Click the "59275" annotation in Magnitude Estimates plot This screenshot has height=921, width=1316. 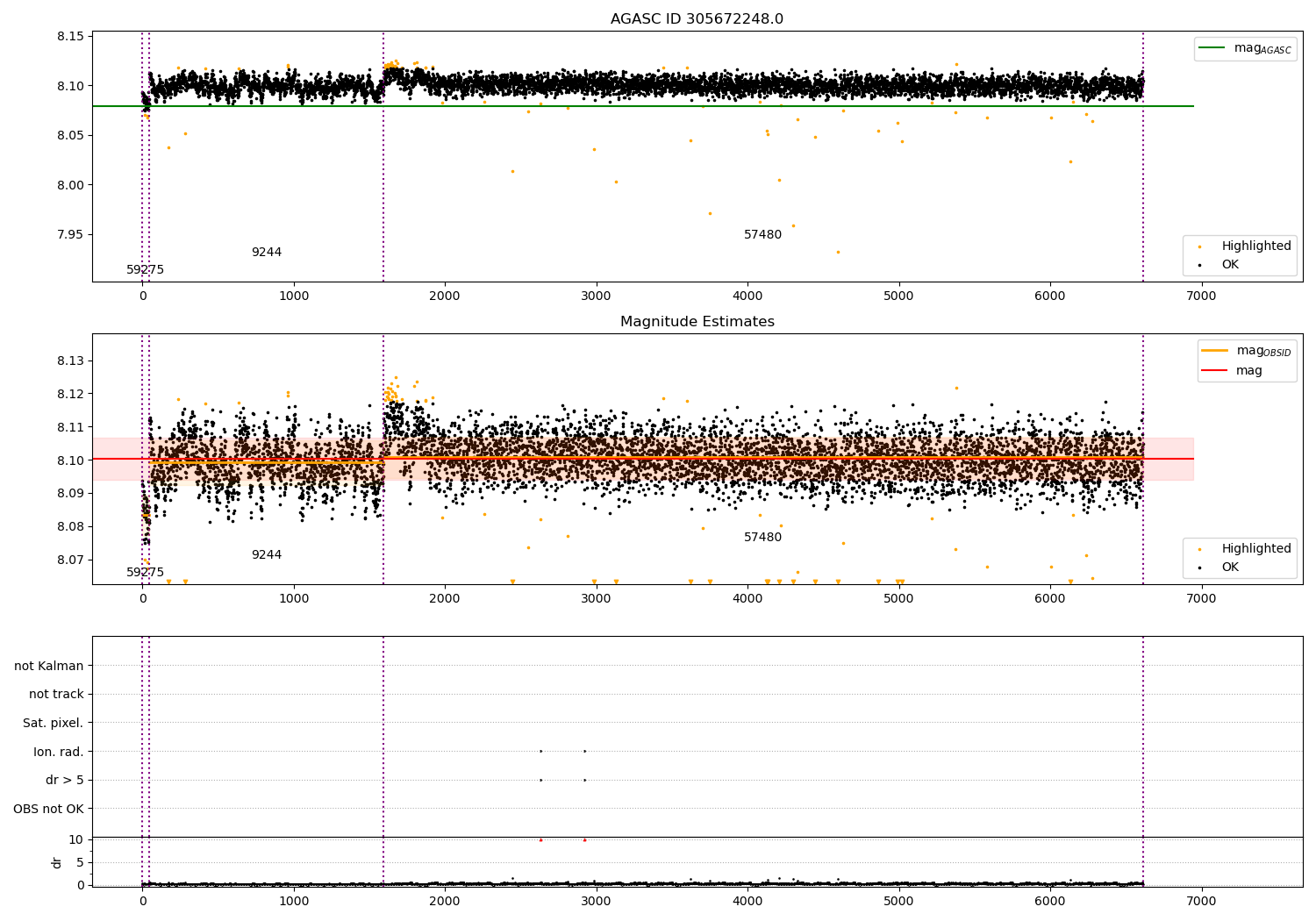pyautogui.click(x=146, y=573)
